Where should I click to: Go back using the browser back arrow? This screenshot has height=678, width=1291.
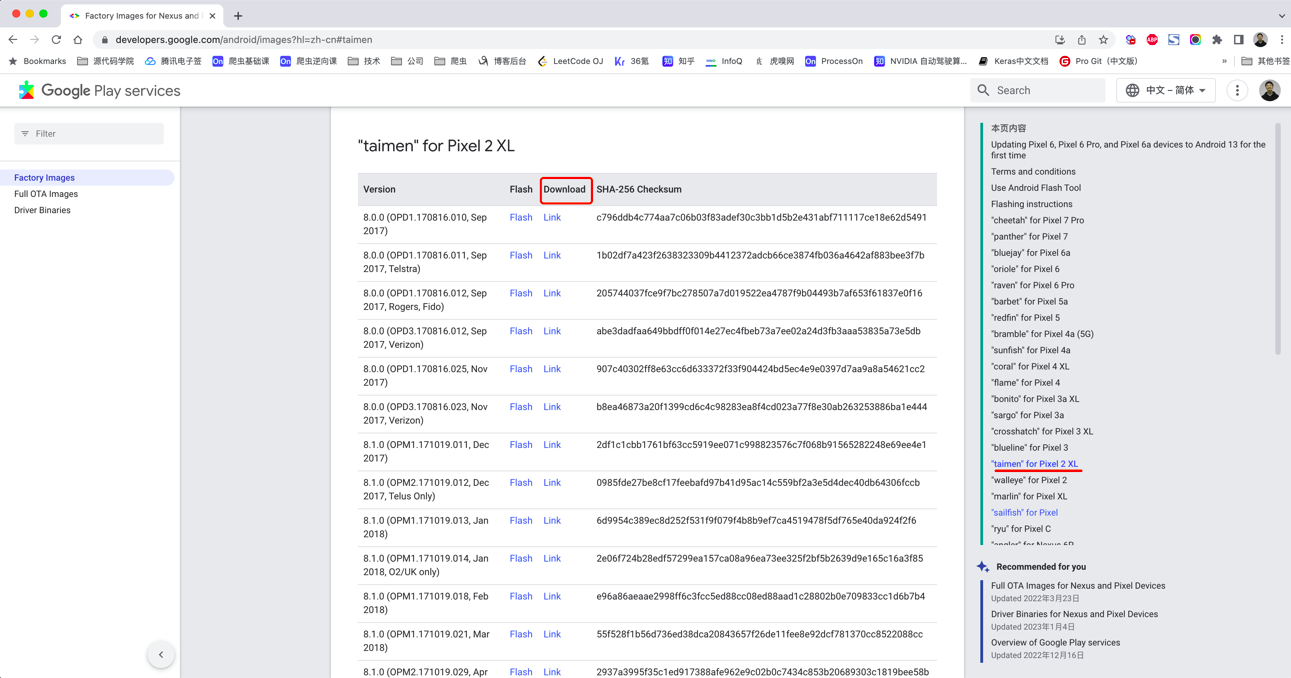click(13, 40)
